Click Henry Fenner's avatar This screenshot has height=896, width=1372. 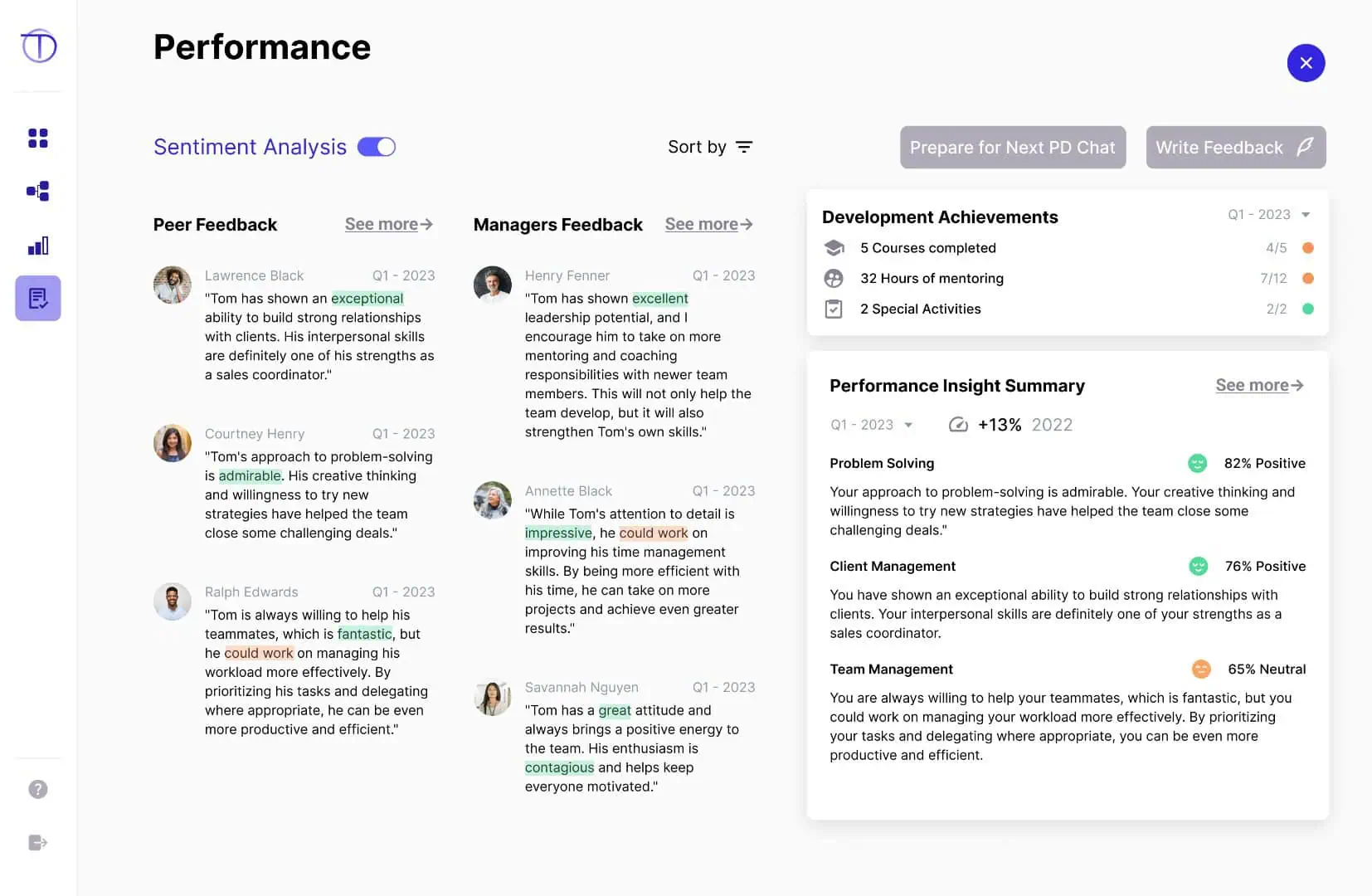click(493, 285)
